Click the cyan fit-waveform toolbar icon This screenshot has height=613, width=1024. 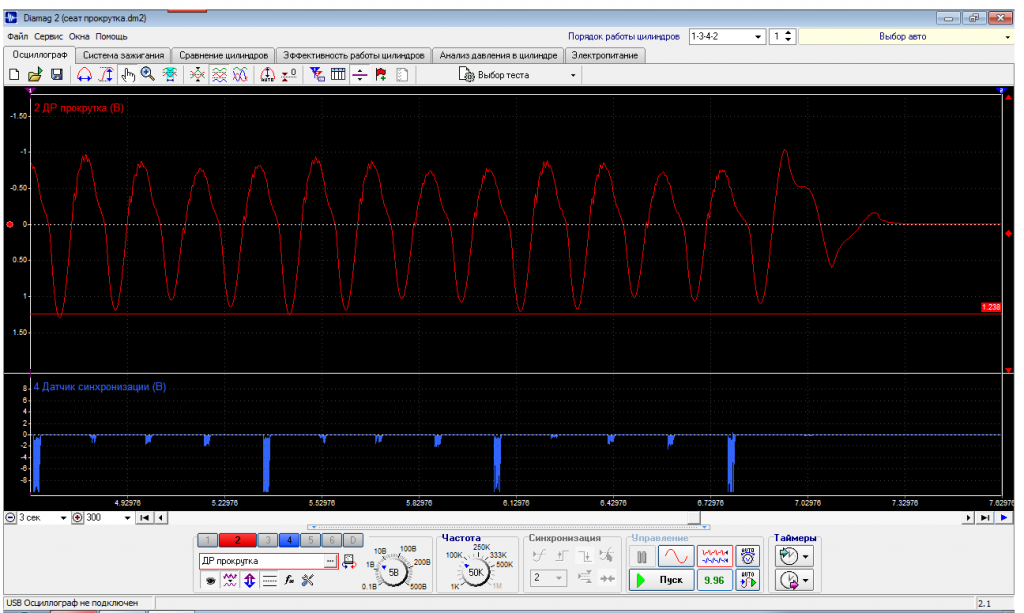(170, 75)
